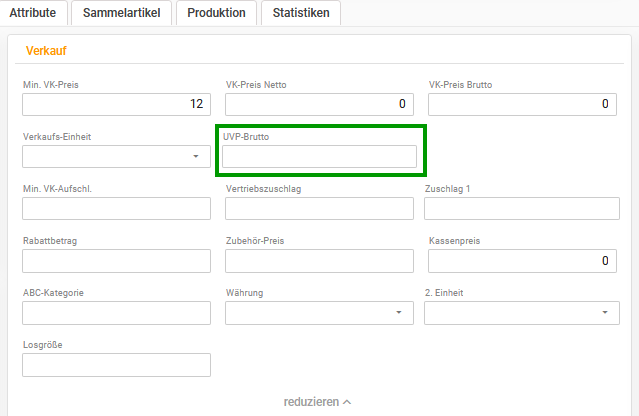Click the Min. VK-Aufschl. input field
This screenshot has width=639, height=416.
[x=116, y=209]
